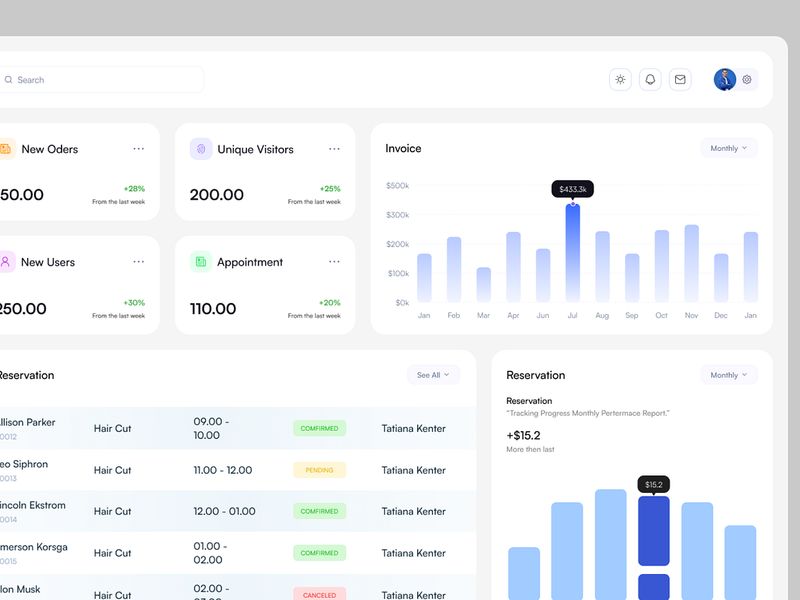Click the New Users person icon
800x600 pixels.
[6, 262]
